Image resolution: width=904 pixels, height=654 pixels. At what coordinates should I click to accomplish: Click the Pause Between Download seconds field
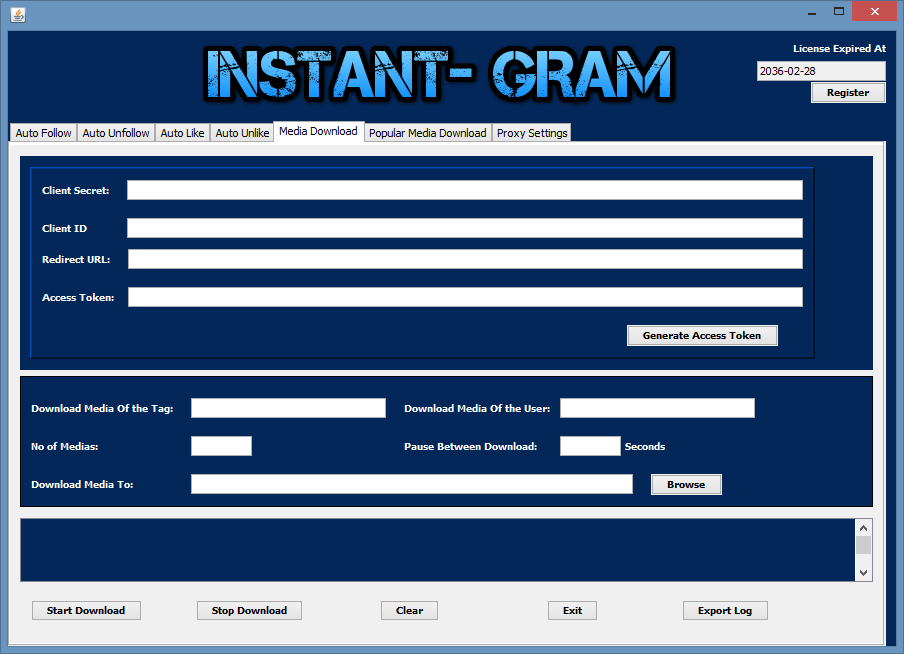590,446
